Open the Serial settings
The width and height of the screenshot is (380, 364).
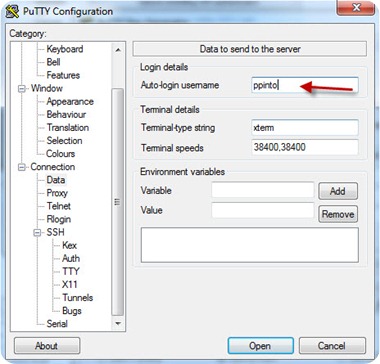[x=57, y=324]
